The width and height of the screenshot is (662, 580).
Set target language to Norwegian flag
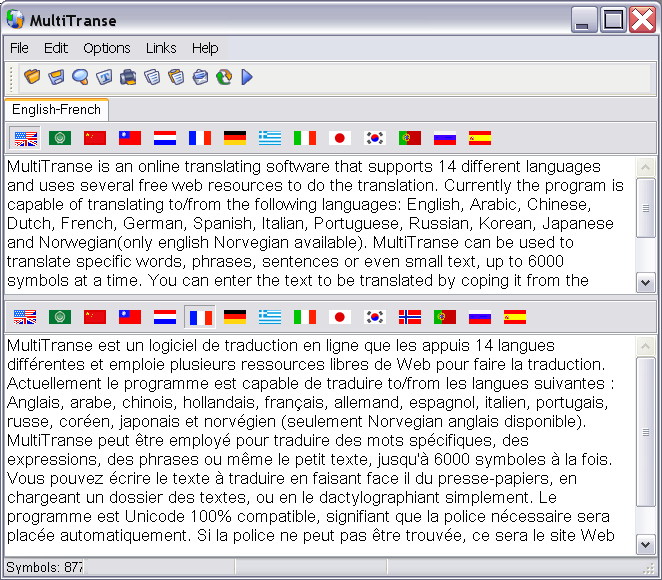point(410,317)
